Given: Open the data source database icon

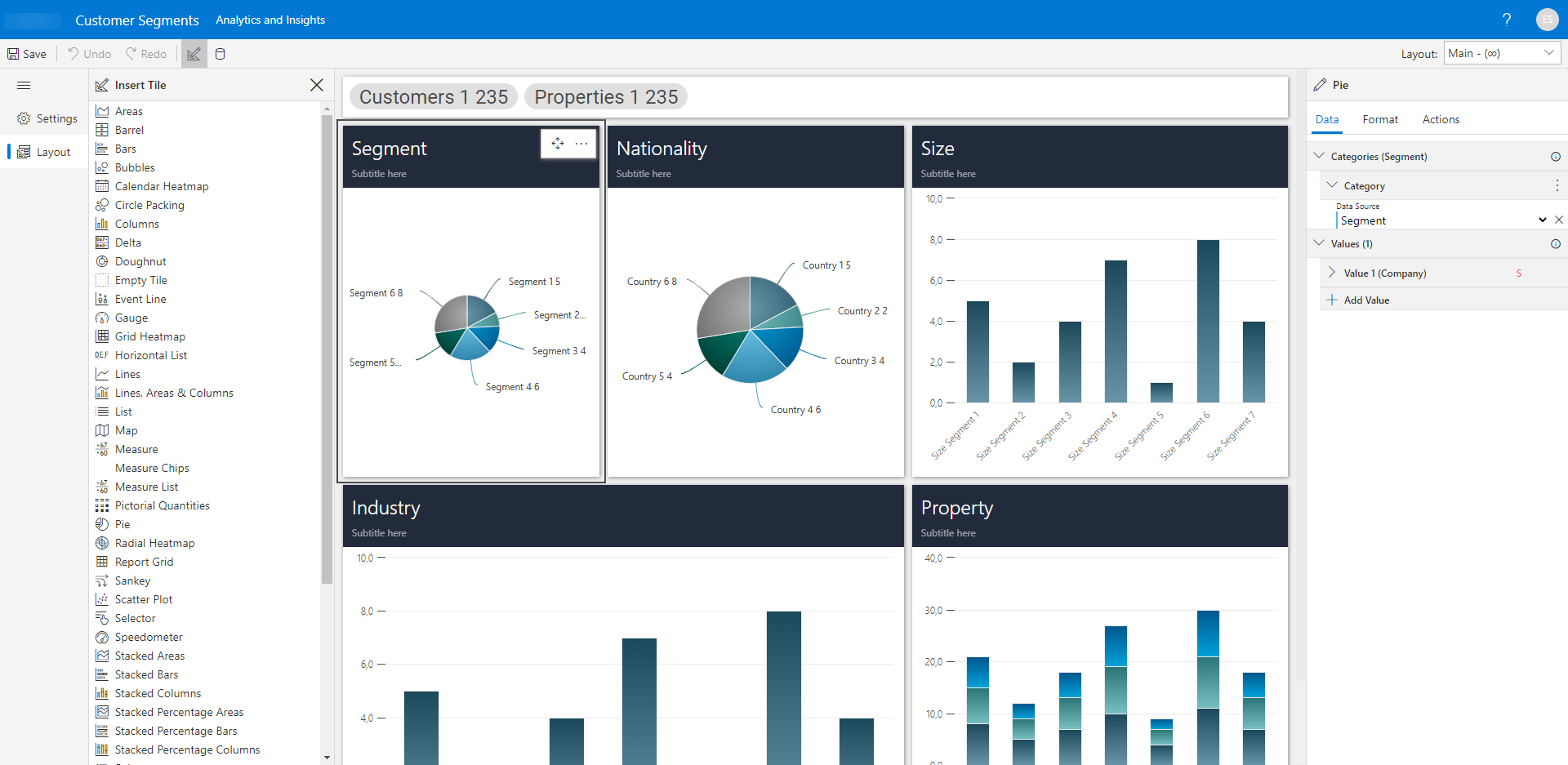Looking at the screenshot, I should pyautogui.click(x=220, y=54).
